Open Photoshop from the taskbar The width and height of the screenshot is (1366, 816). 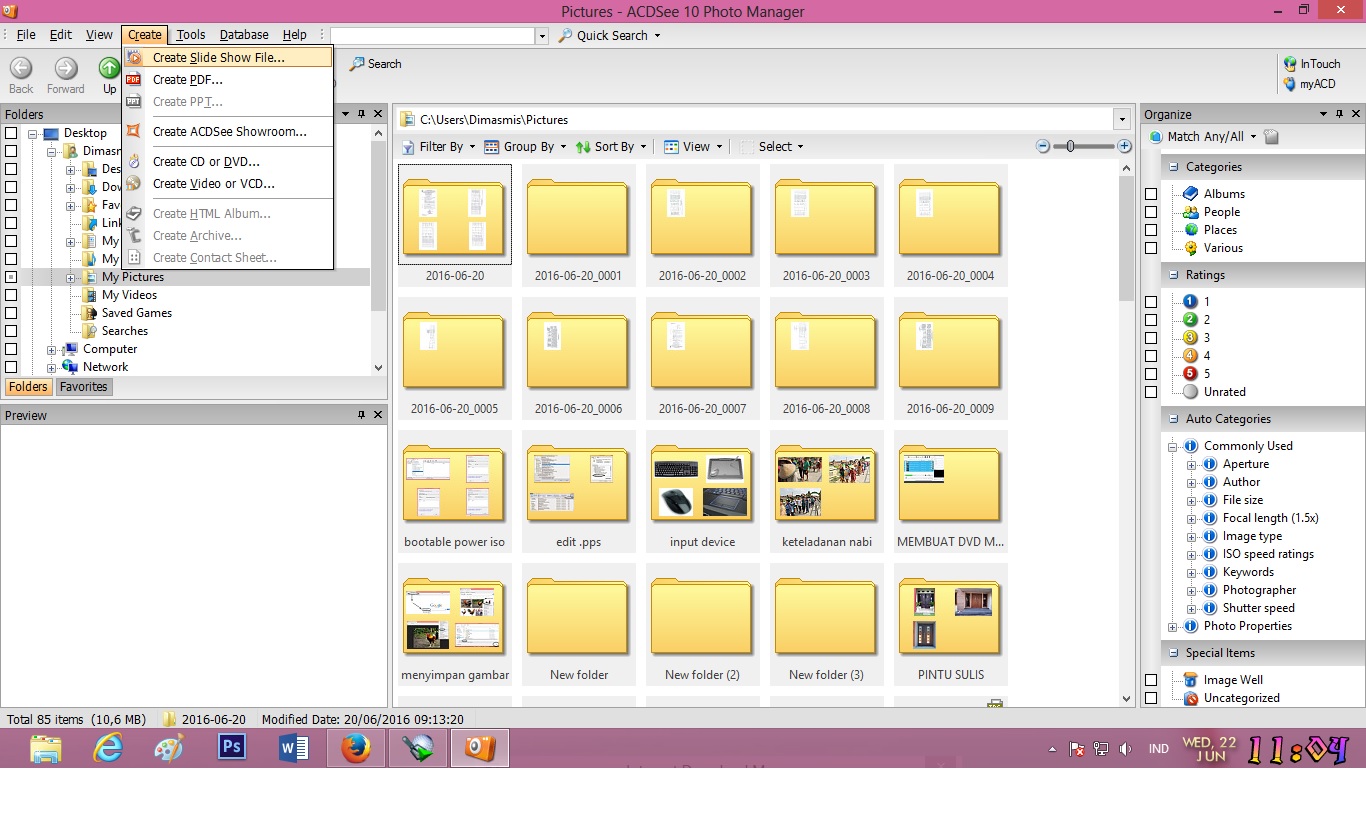(x=231, y=747)
